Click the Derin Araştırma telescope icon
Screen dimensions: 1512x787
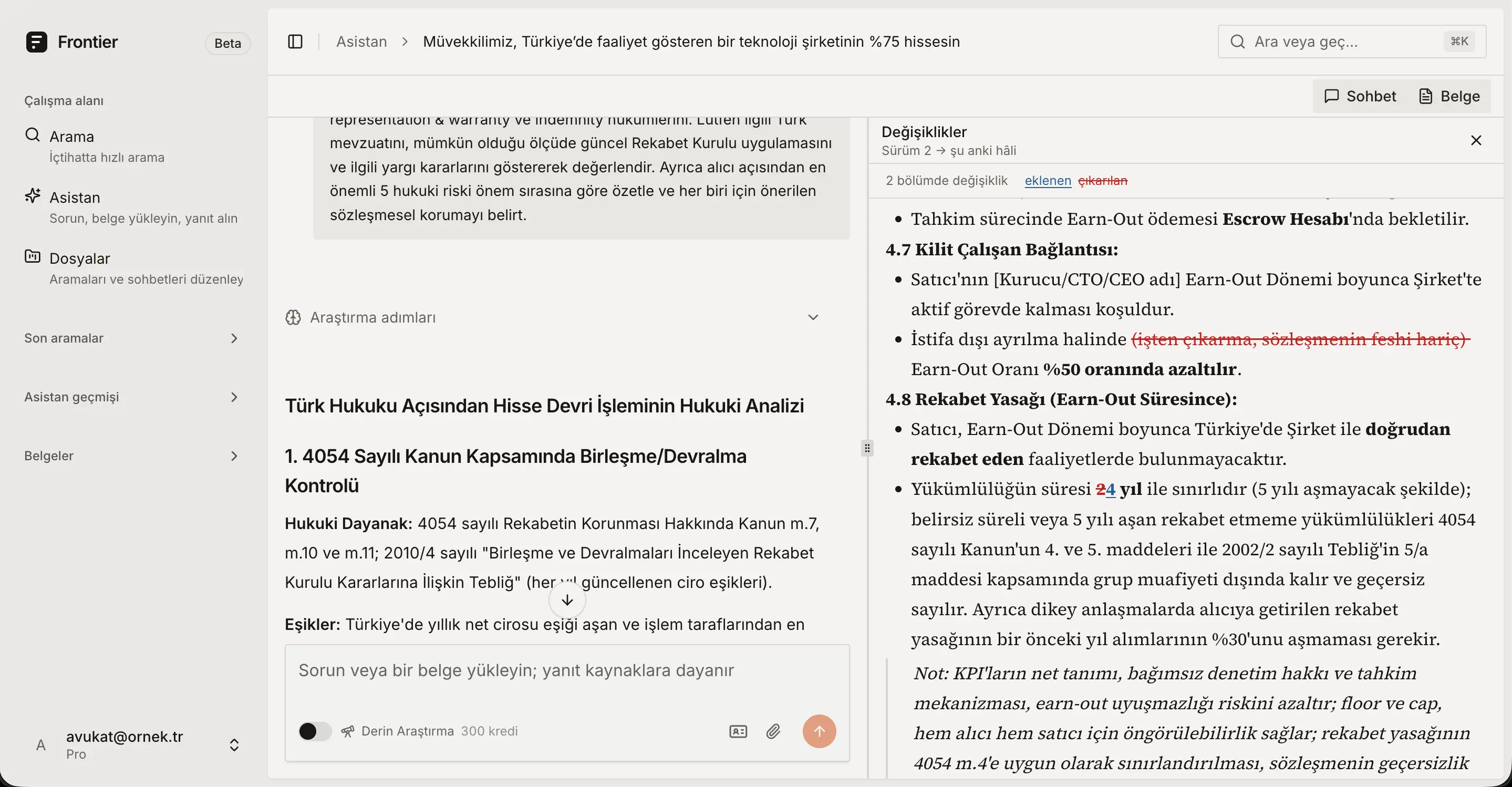(348, 731)
